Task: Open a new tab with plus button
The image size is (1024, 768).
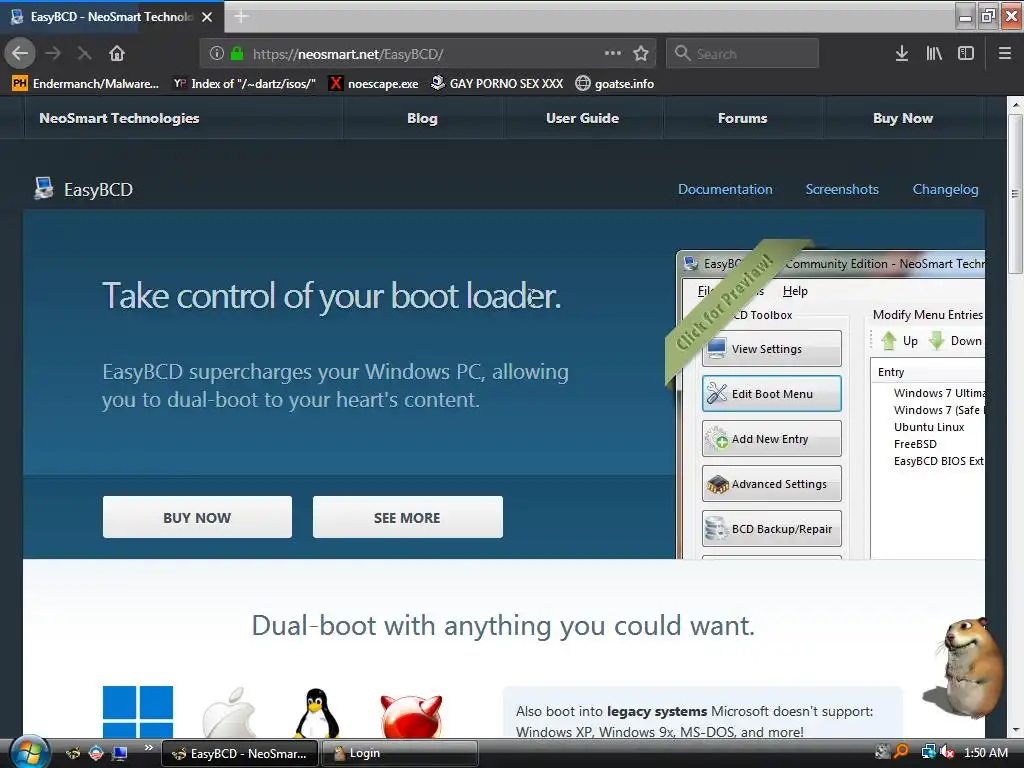Action: coord(241,16)
